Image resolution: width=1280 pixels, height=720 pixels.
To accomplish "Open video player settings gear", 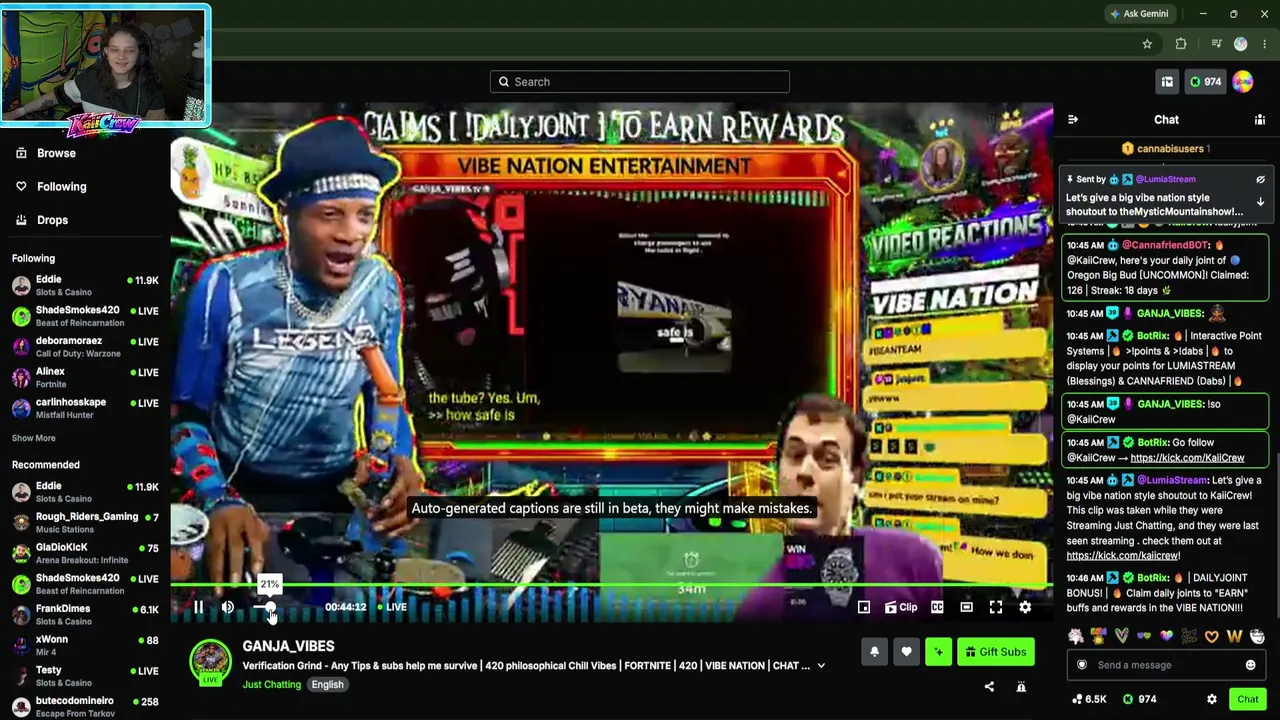I will pyautogui.click(x=1025, y=607).
